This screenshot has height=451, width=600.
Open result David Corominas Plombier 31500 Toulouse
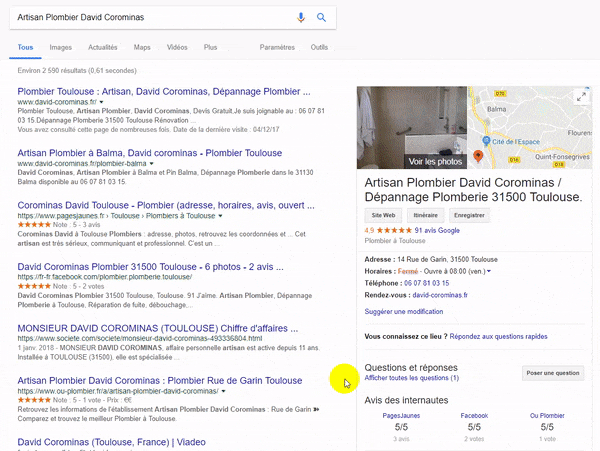(x=150, y=267)
